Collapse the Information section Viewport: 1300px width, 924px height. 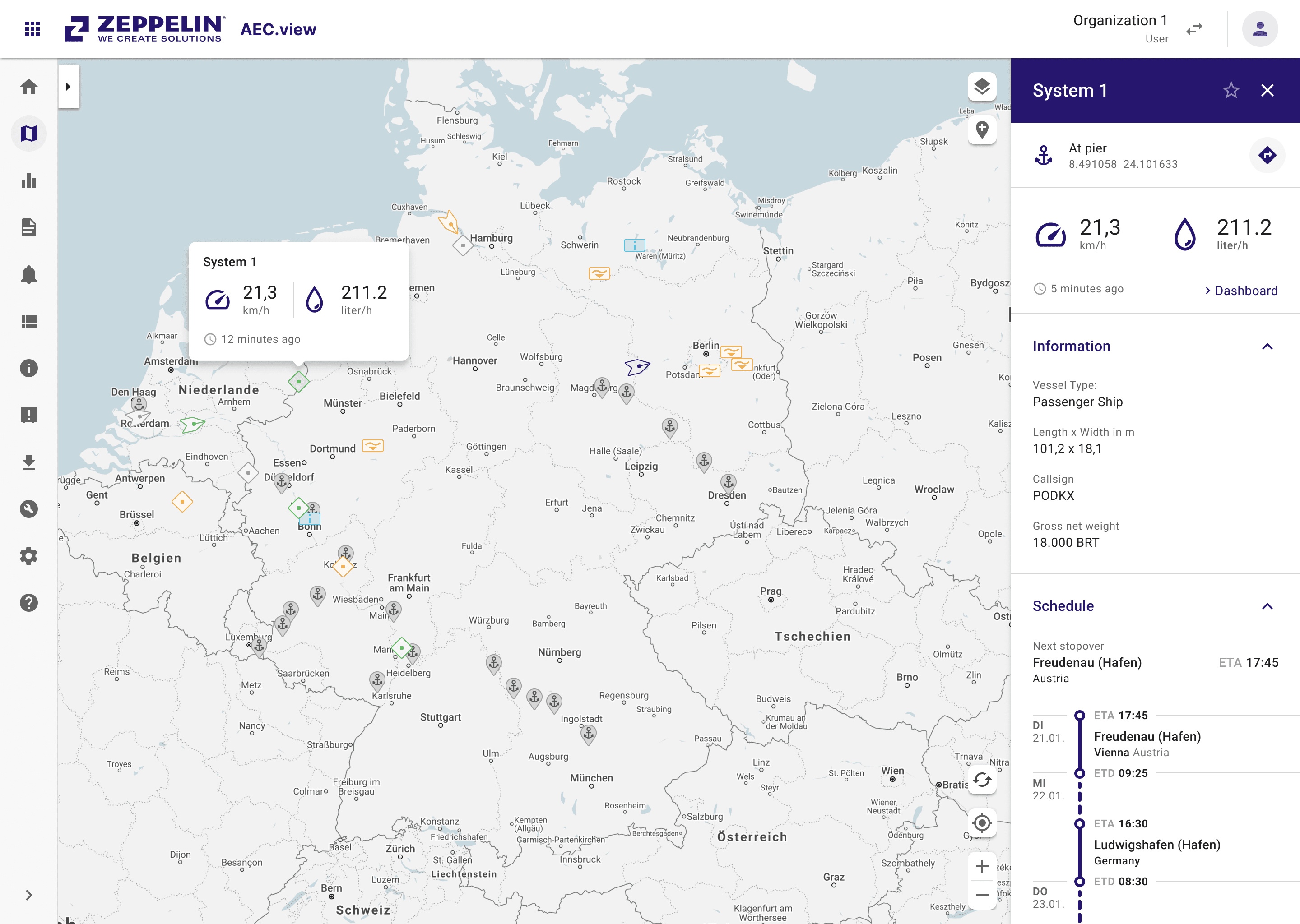[1267, 346]
